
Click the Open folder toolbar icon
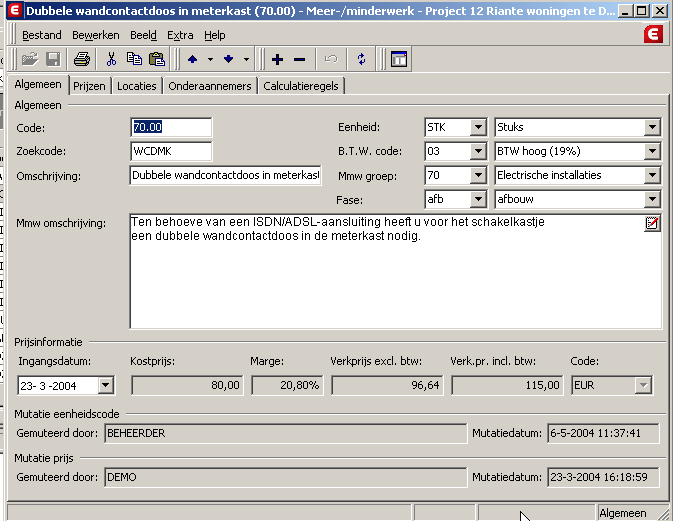pyautogui.click(x=30, y=59)
